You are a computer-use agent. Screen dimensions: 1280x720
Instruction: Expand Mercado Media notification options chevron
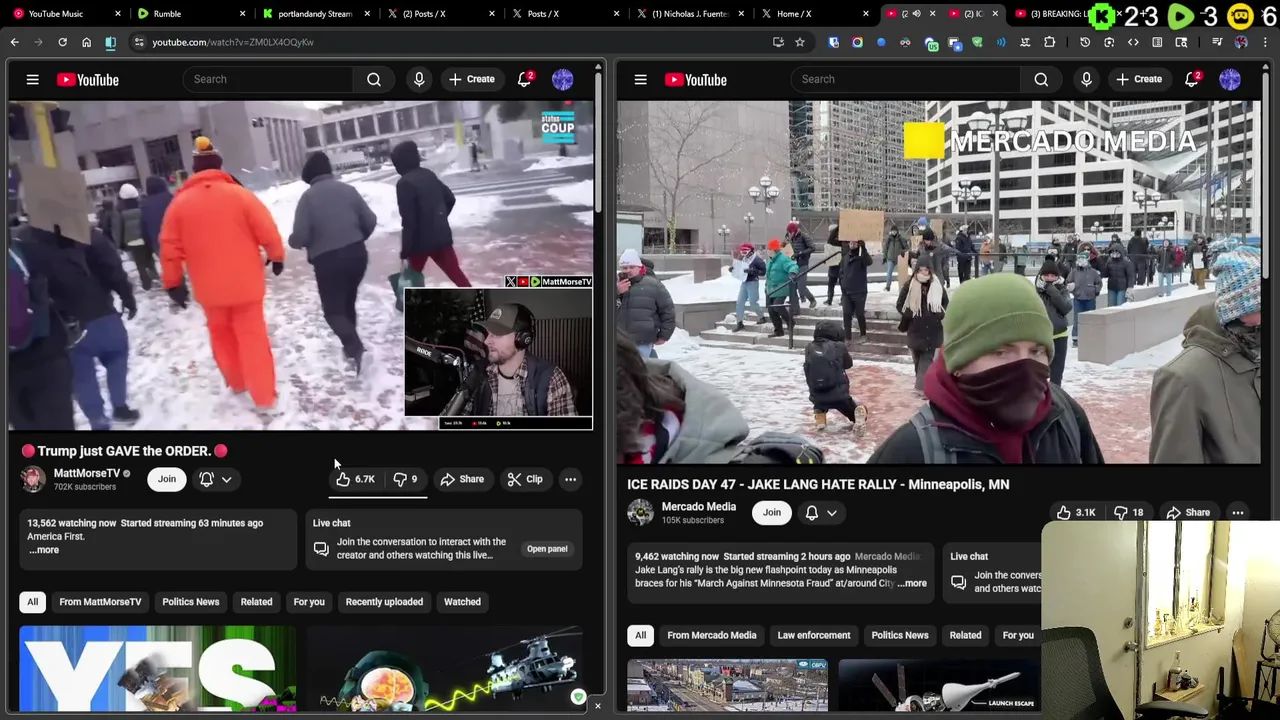pos(831,512)
